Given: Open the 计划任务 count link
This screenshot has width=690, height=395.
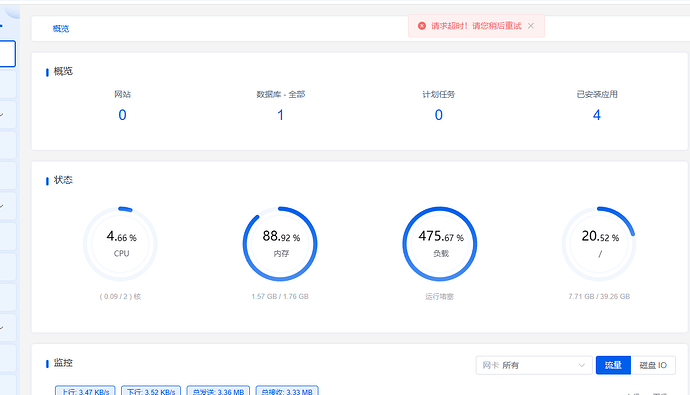Looking at the screenshot, I should pos(438,115).
